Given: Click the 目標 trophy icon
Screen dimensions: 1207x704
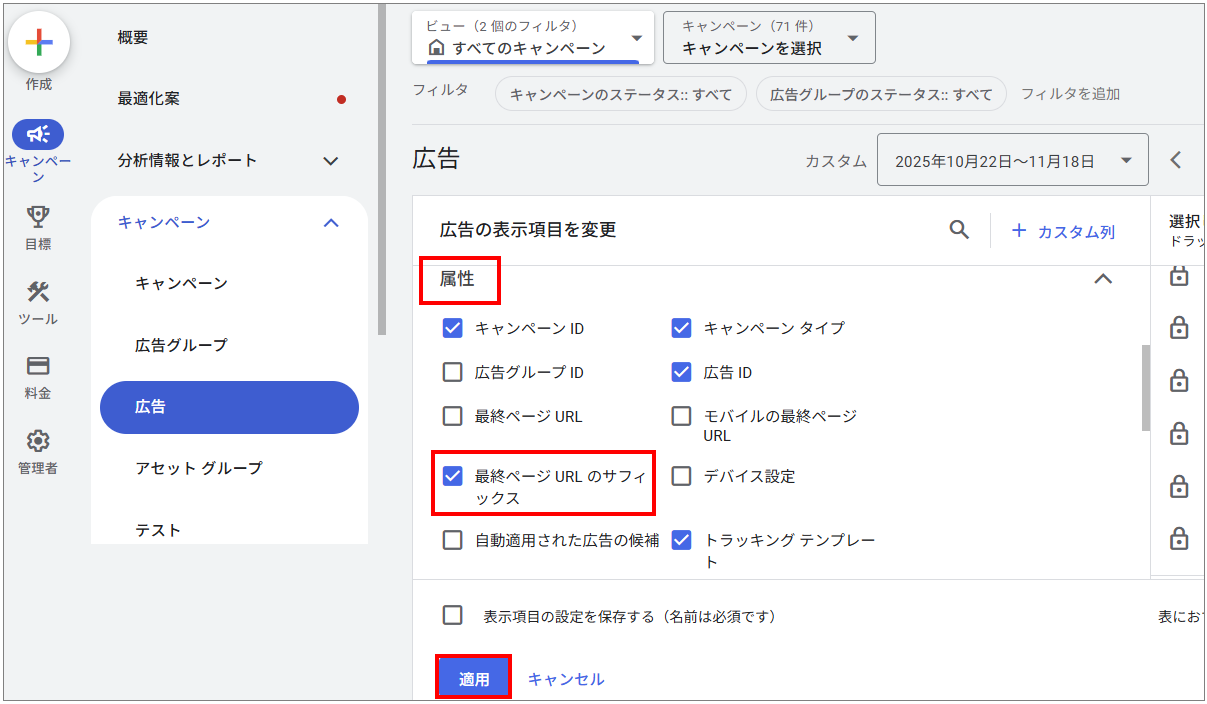Looking at the screenshot, I should click(x=38, y=216).
